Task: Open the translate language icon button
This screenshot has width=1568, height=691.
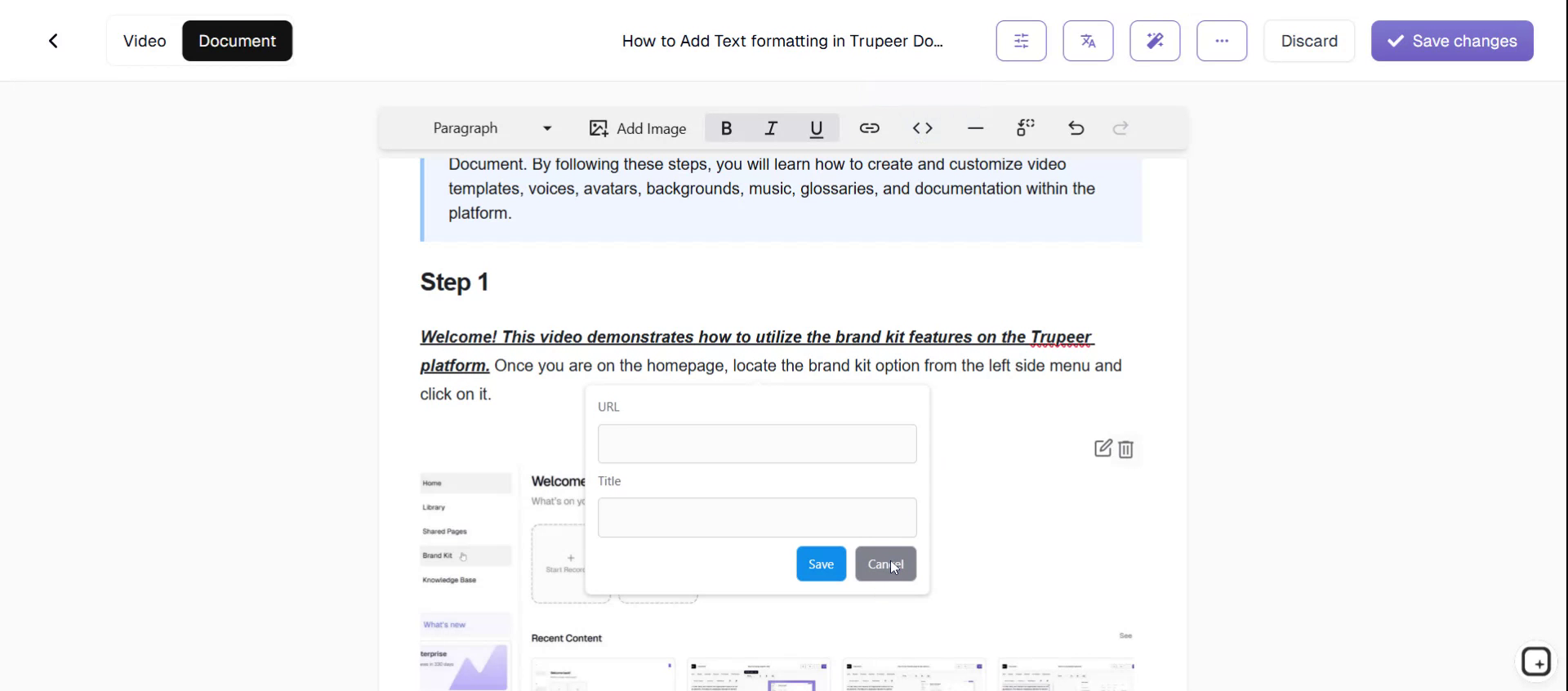Action: point(1088,41)
